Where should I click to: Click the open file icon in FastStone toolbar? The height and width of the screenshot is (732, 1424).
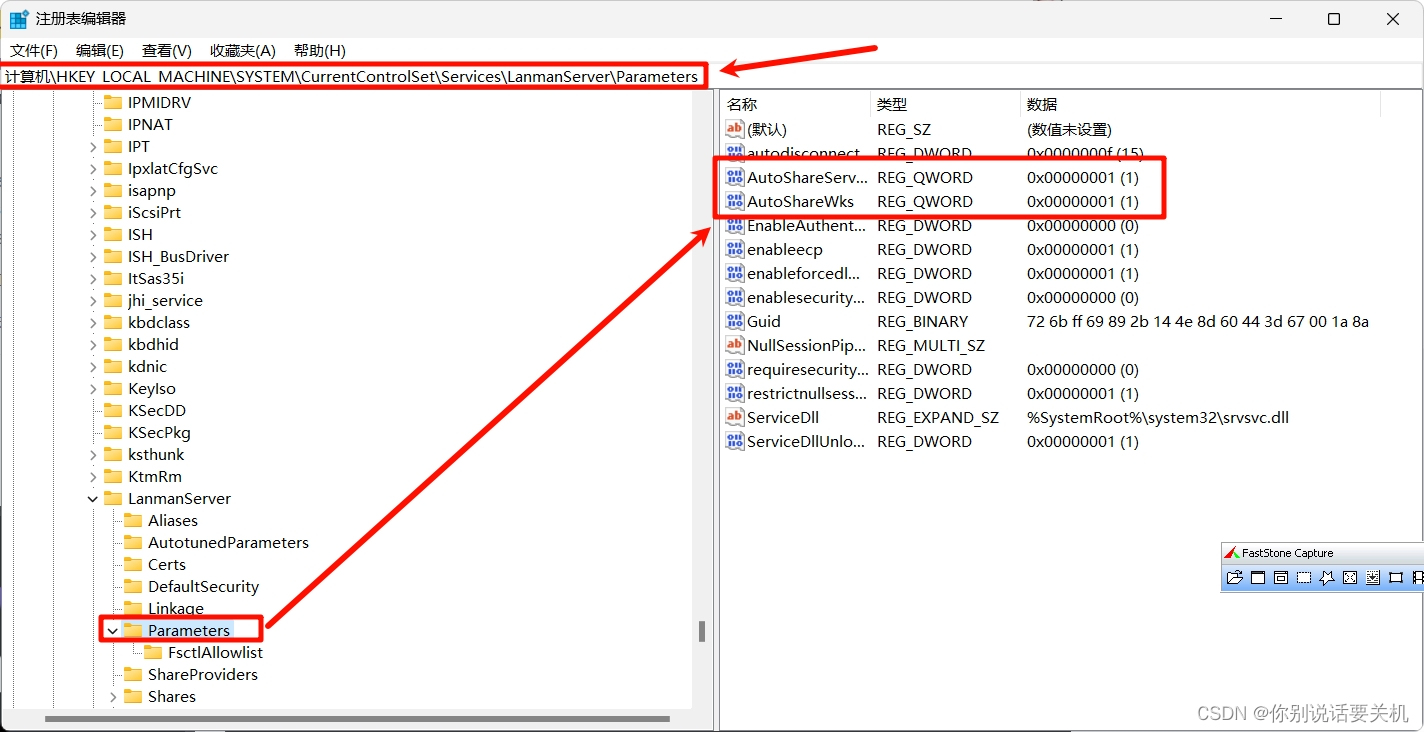tap(1234, 577)
